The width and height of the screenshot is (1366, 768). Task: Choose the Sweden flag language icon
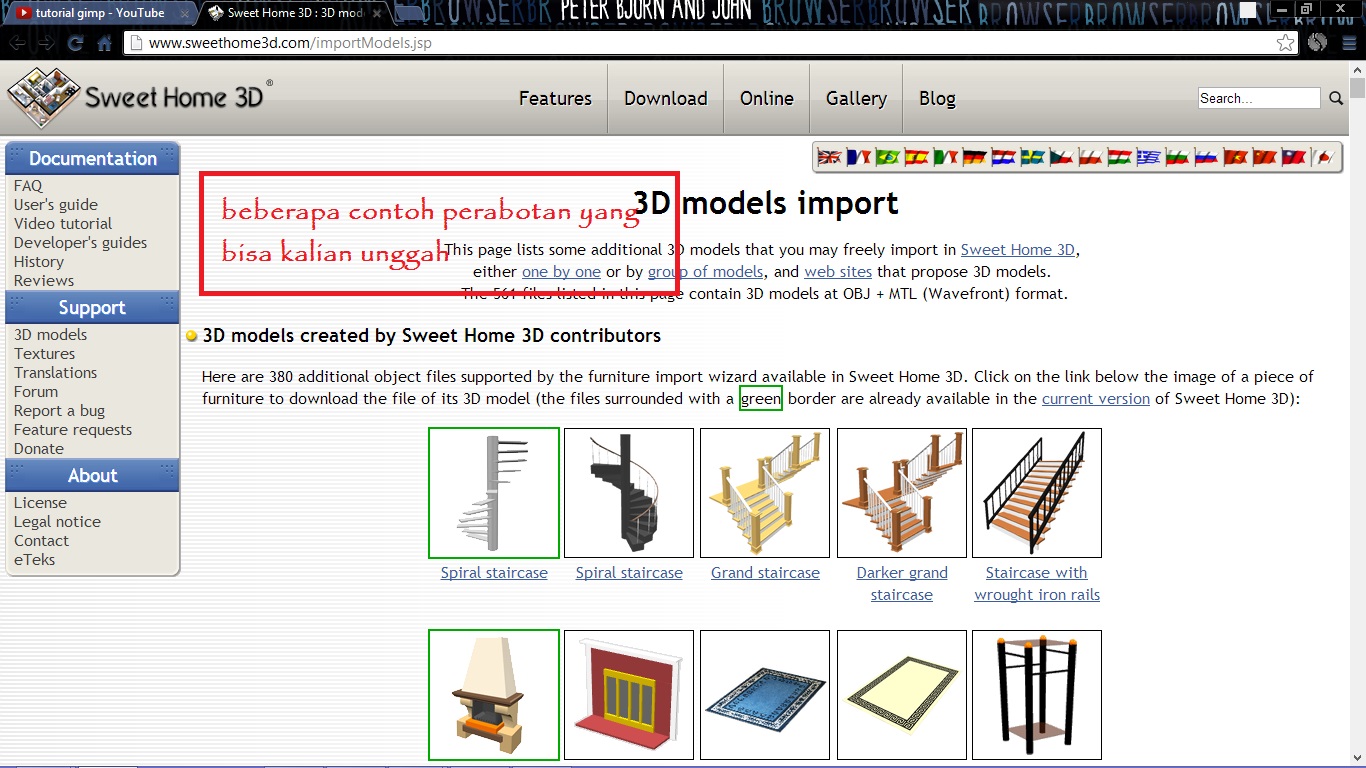click(x=1032, y=157)
